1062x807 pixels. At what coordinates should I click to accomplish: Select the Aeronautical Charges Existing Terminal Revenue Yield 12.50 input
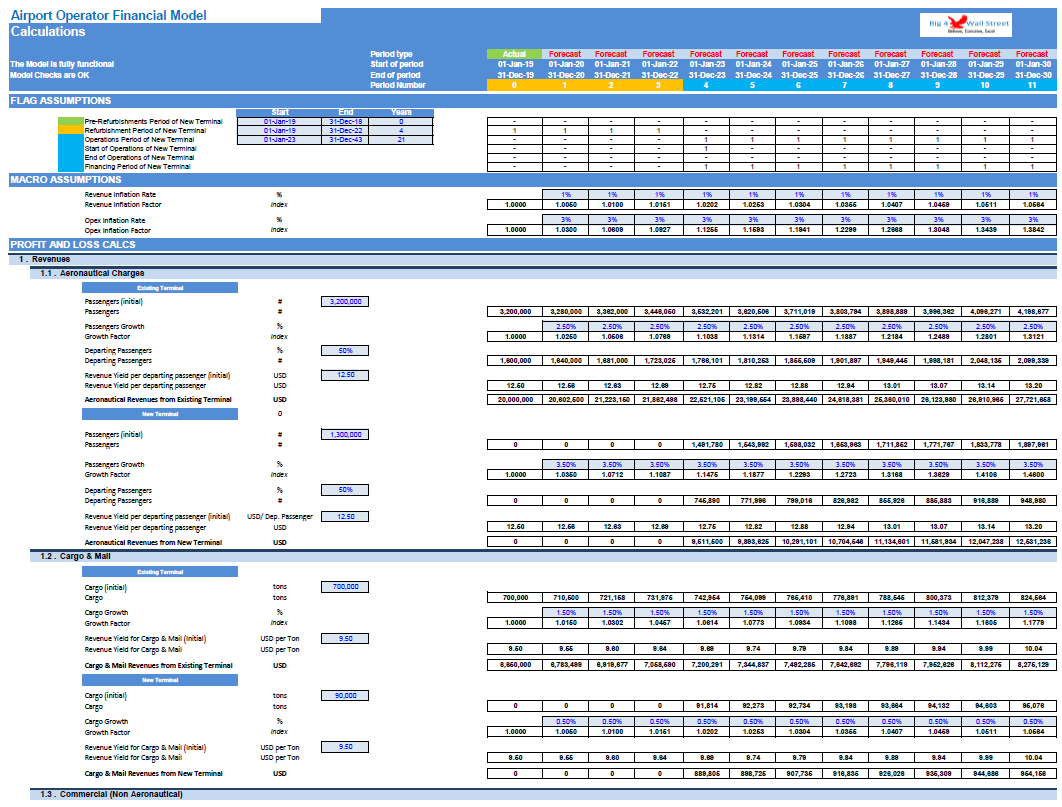point(345,374)
